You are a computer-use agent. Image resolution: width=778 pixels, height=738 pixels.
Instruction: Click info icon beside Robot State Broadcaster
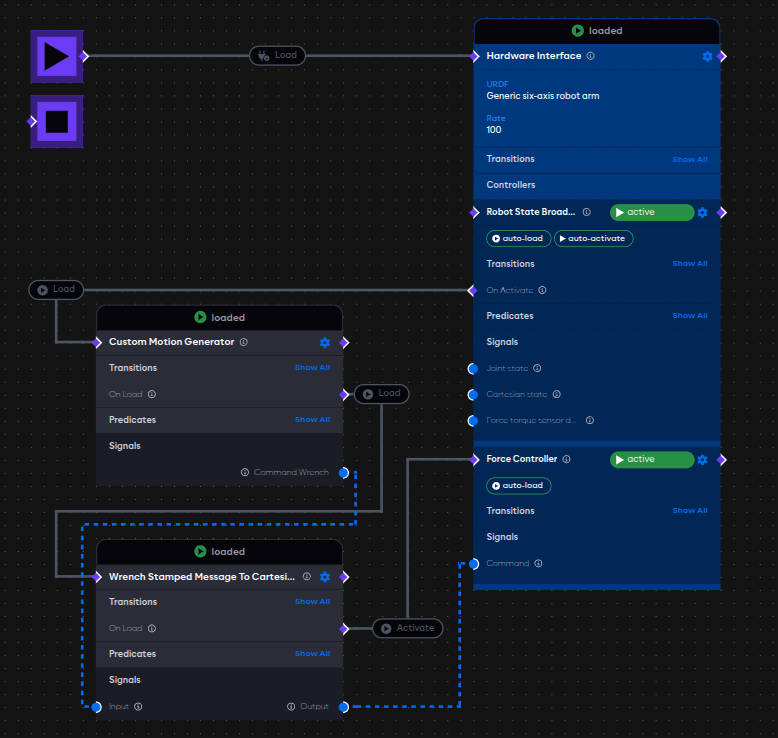[x=586, y=212]
